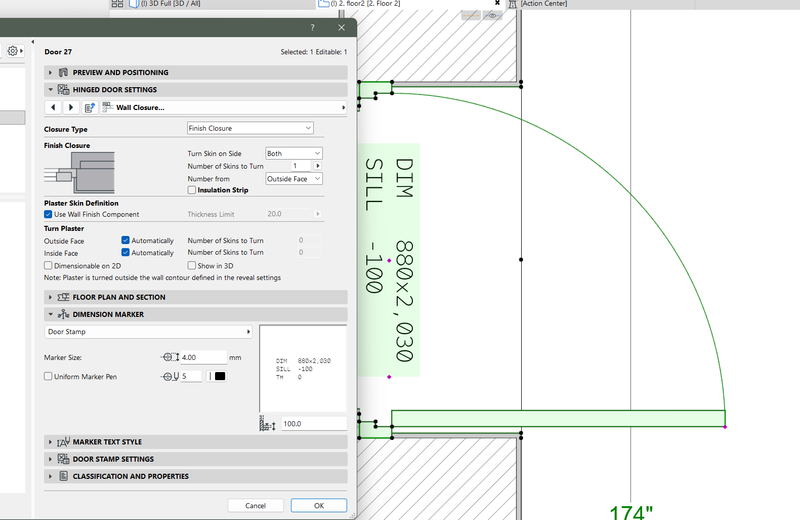Click the Dimension Marker panel icon
Screen dimensions: 800x520
click(x=63, y=314)
